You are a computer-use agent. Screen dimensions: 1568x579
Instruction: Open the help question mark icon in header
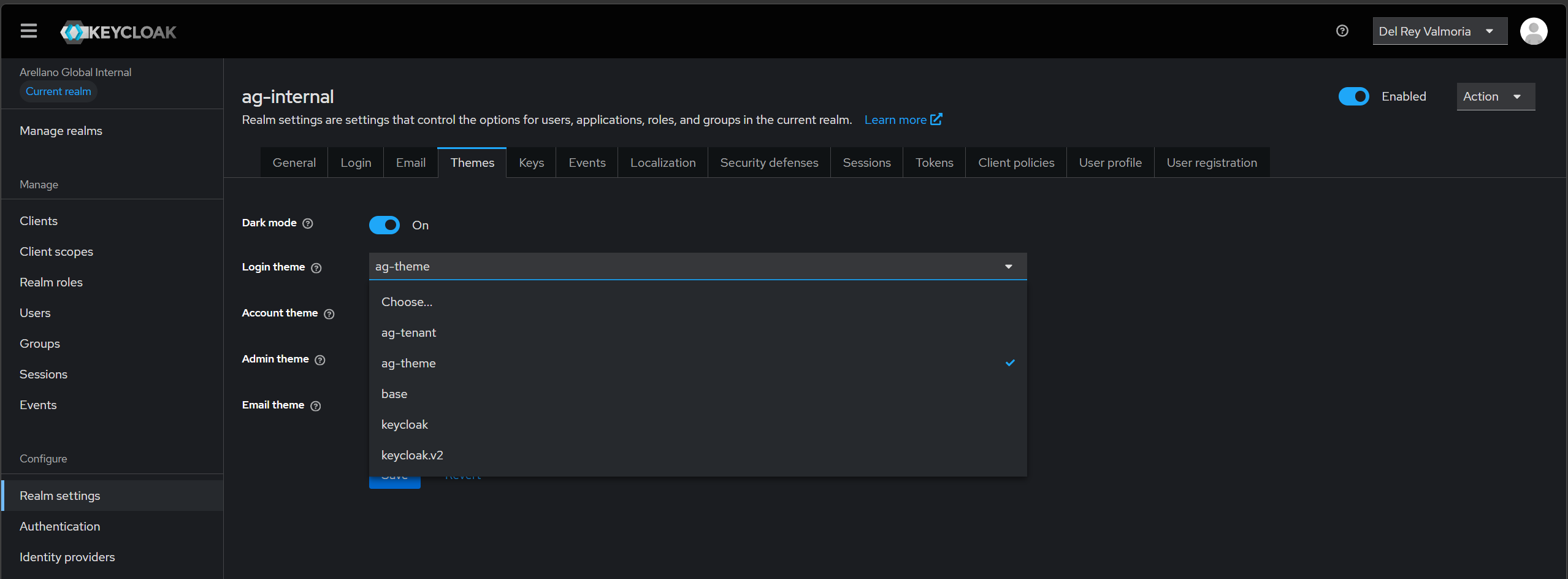pyautogui.click(x=1342, y=31)
